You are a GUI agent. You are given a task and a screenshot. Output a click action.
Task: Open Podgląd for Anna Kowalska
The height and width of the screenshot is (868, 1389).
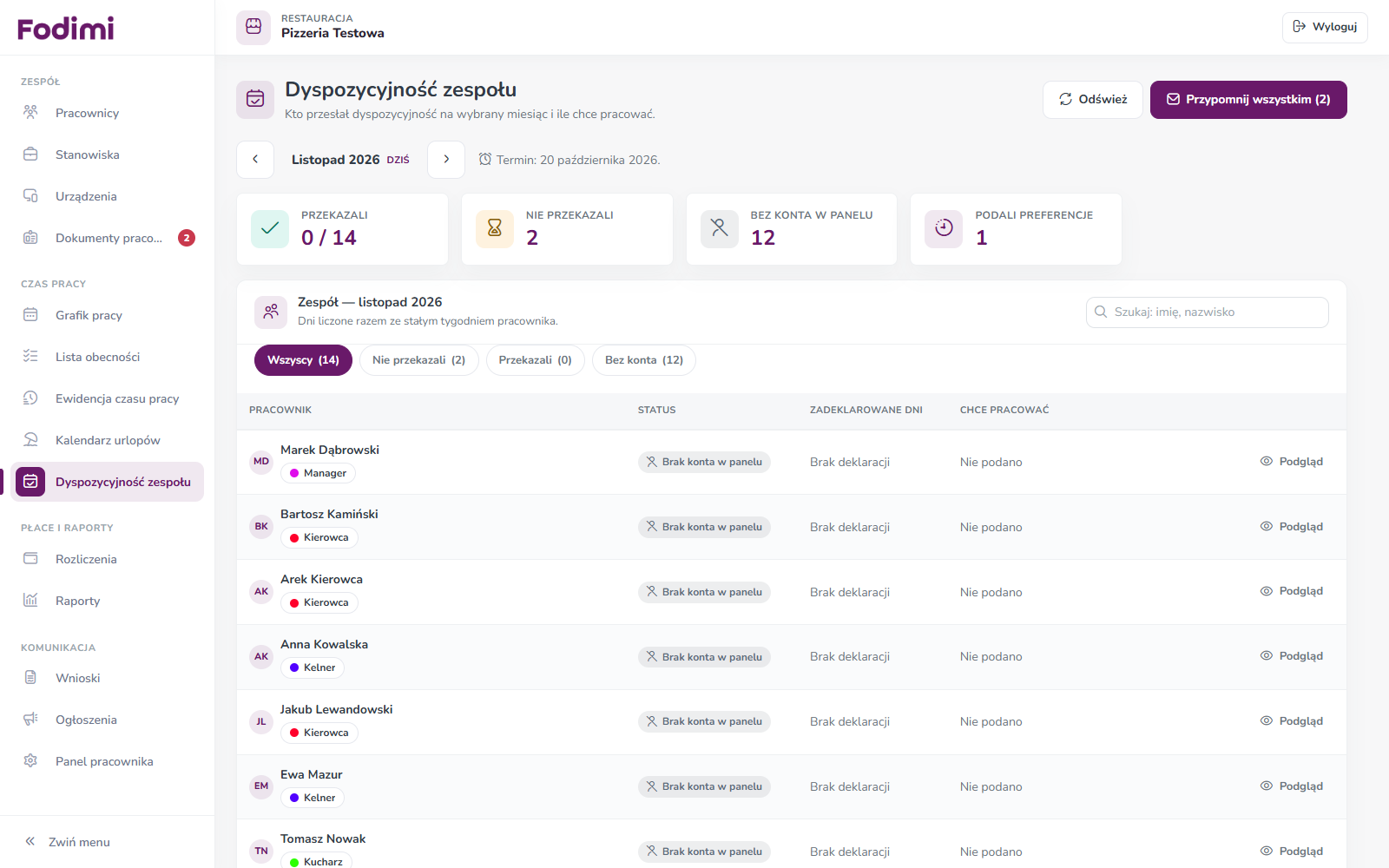click(1292, 656)
